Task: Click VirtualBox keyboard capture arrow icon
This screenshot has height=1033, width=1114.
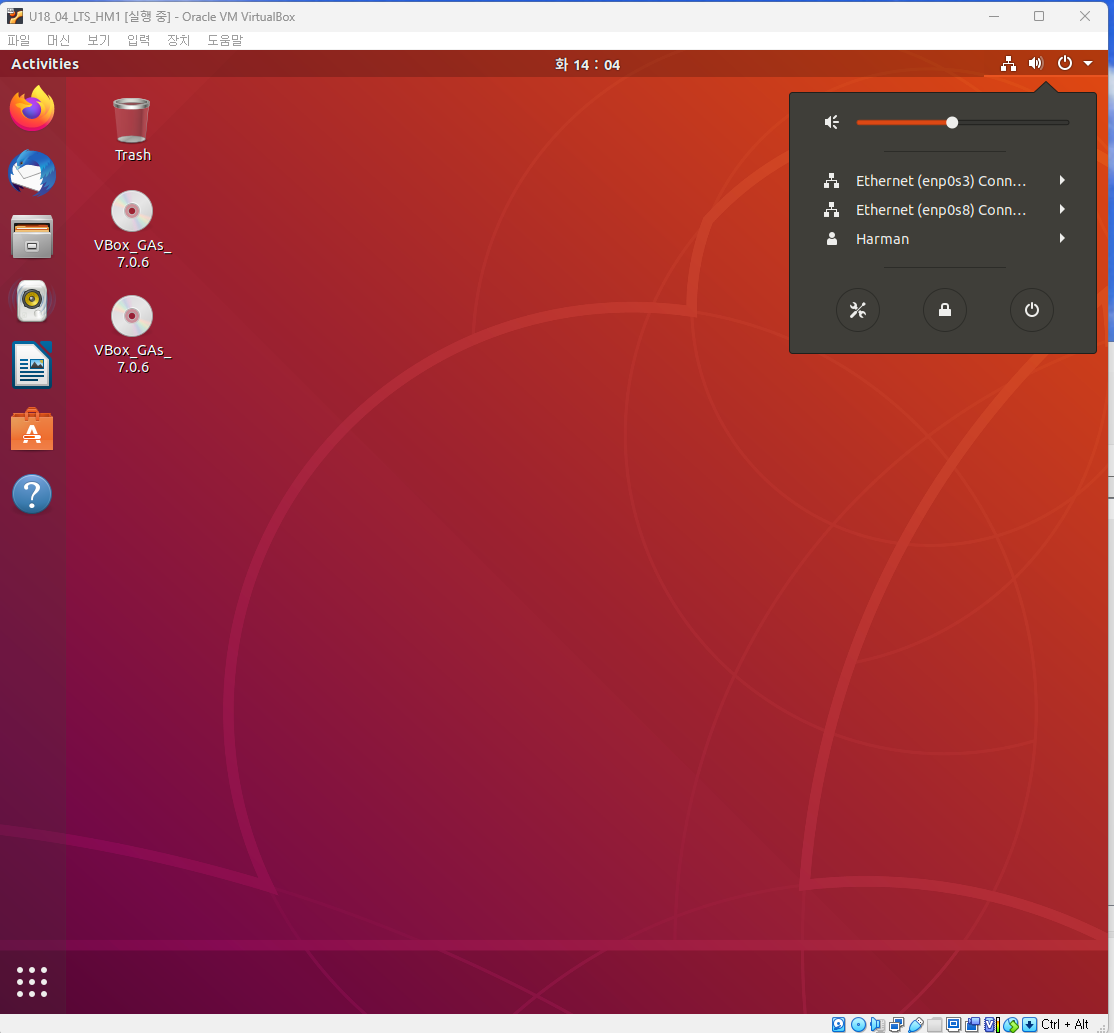Action: pyautogui.click(x=1029, y=1024)
